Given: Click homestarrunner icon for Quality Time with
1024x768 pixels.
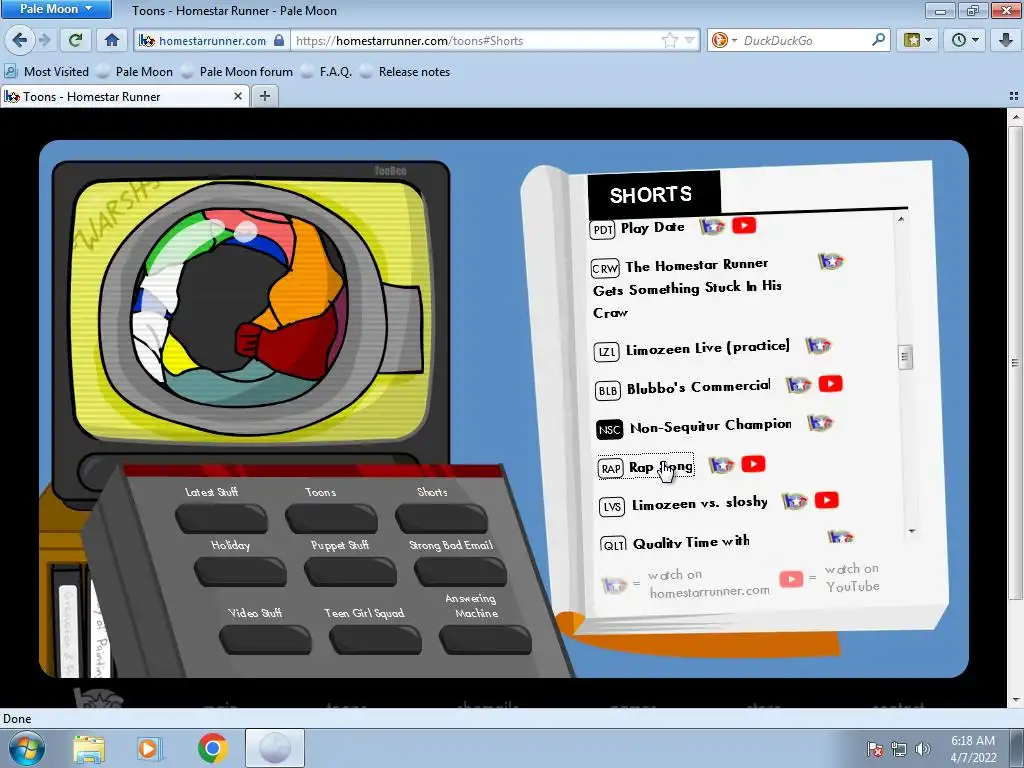Looking at the screenshot, I should (x=840, y=537).
